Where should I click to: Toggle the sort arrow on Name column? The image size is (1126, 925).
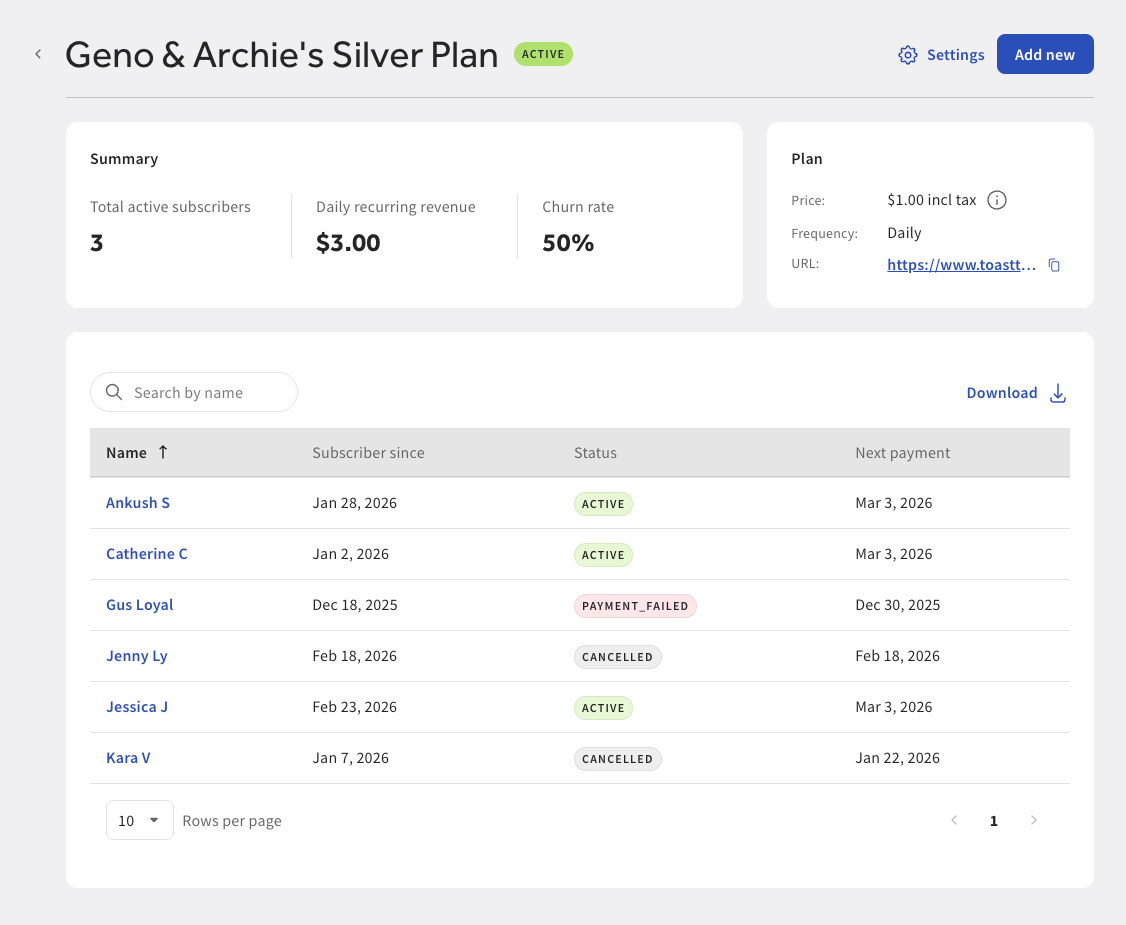click(165, 452)
